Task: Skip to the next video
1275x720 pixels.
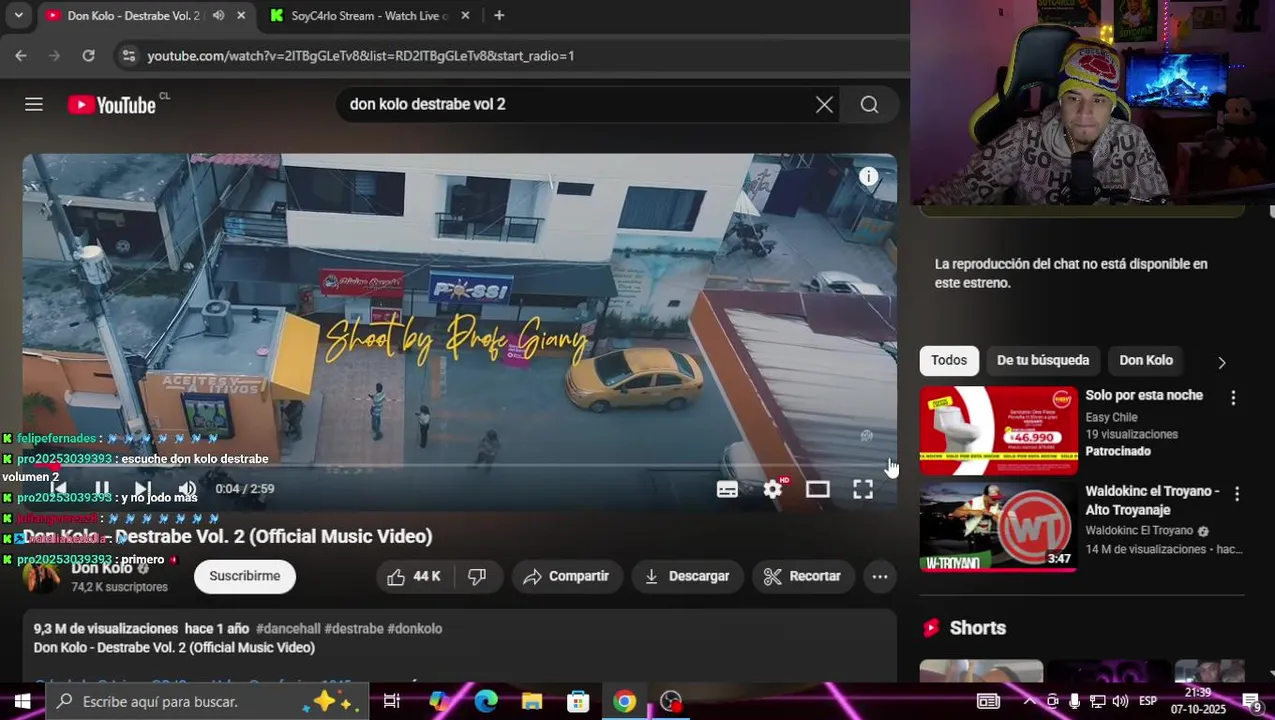Action: pos(143,489)
